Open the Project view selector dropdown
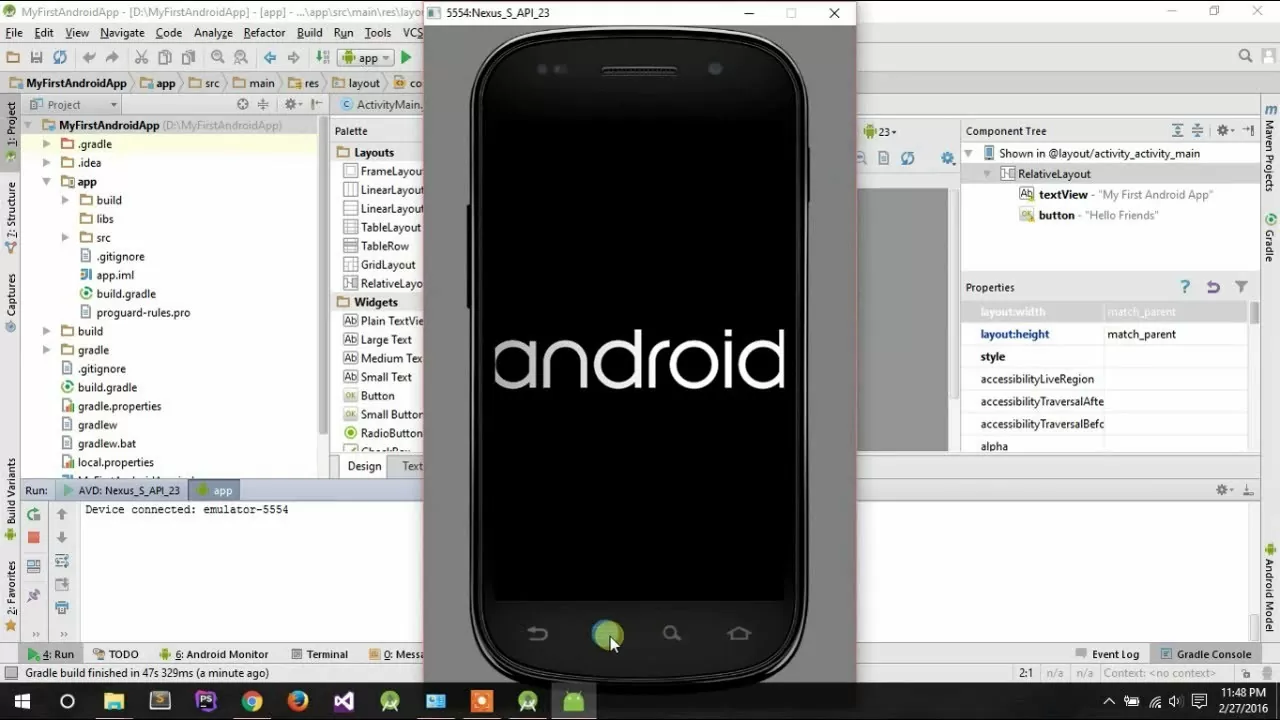Viewport: 1280px width, 720px height. 73,104
